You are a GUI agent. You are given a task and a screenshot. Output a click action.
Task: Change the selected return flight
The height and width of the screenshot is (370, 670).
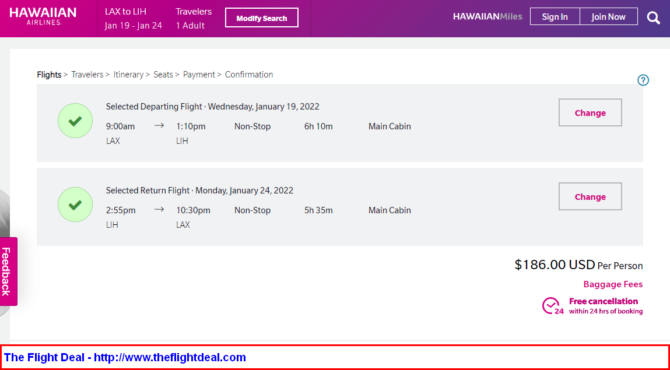(590, 197)
